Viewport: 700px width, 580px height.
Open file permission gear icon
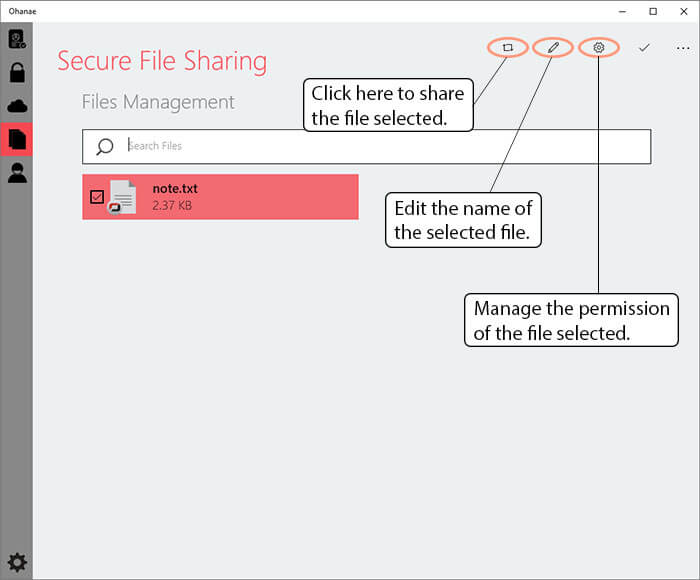[599, 47]
